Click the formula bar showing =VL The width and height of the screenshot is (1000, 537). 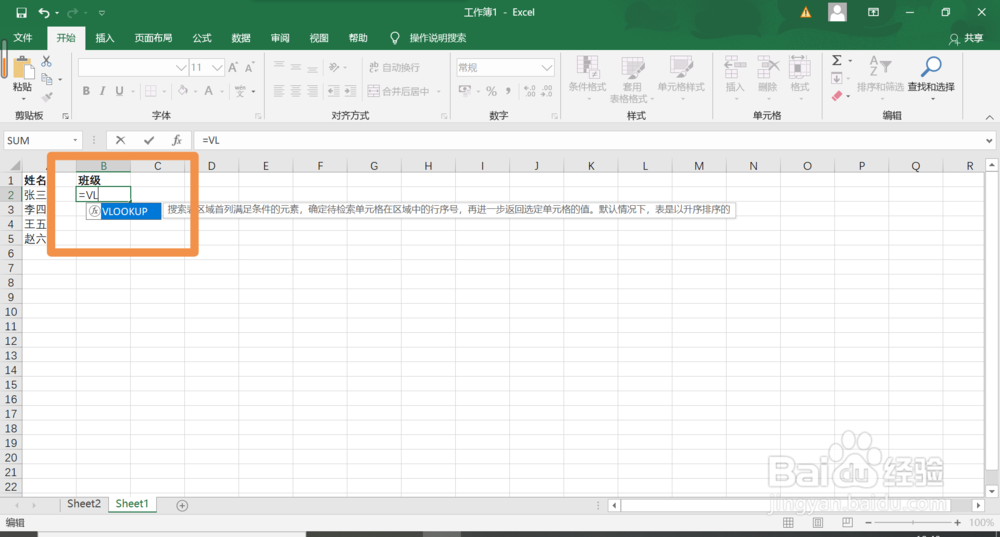click(x=590, y=140)
